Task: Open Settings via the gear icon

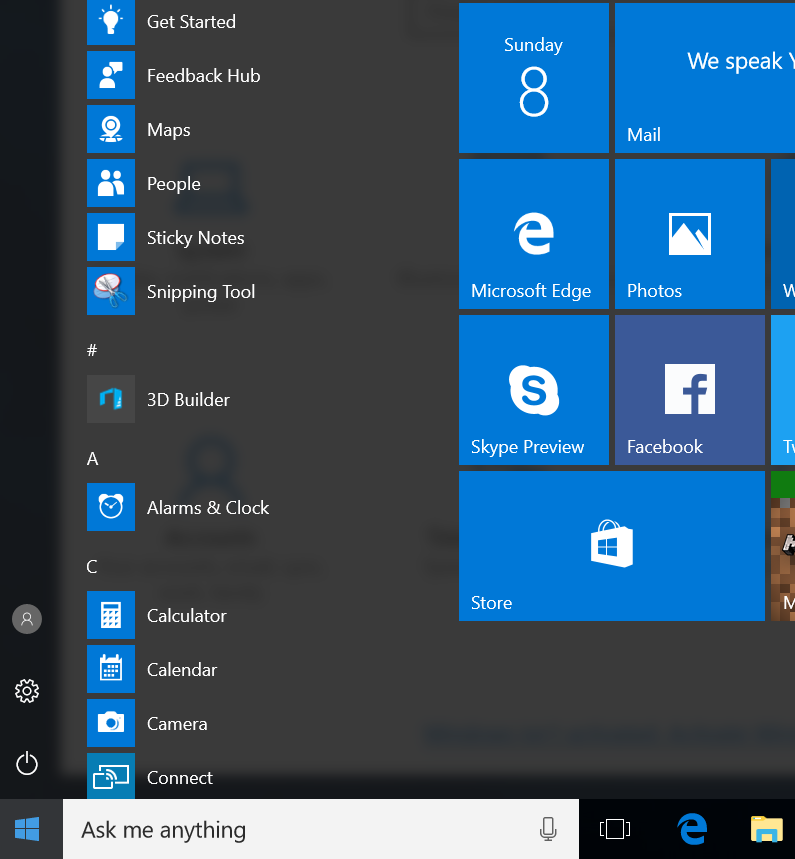Action: tap(27, 691)
